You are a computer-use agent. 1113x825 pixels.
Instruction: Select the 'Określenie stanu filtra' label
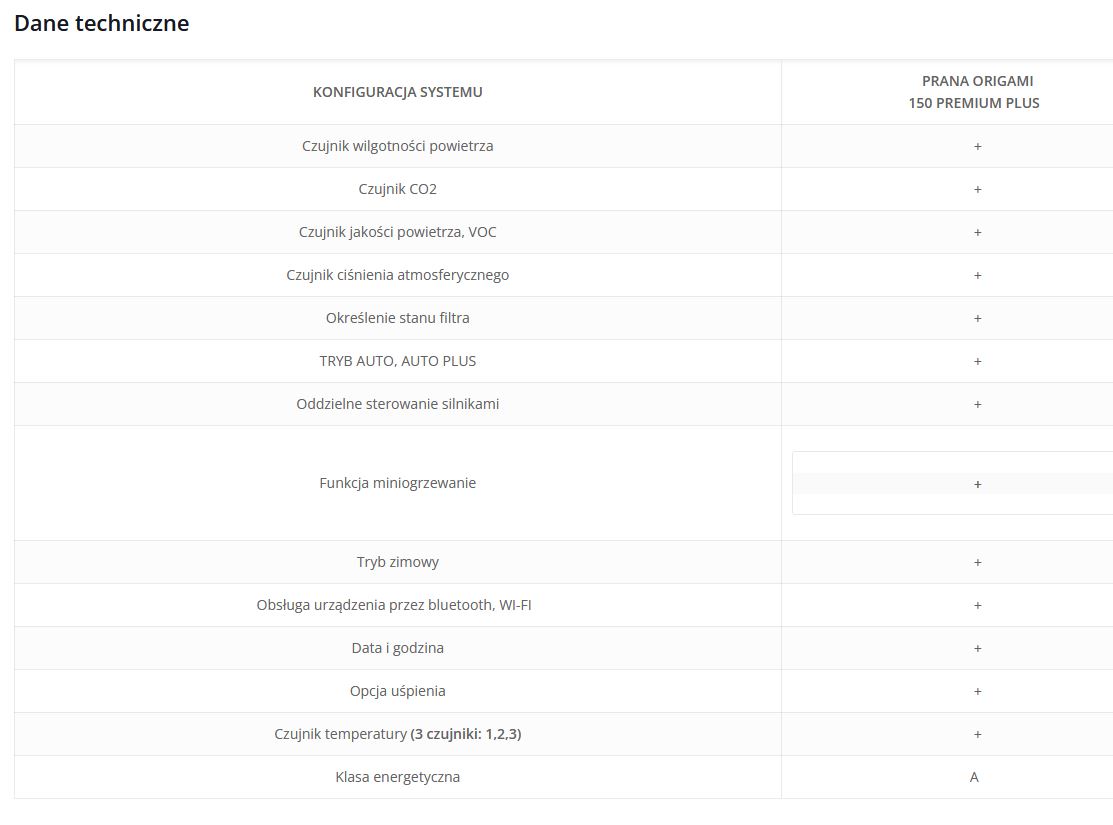coord(397,318)
